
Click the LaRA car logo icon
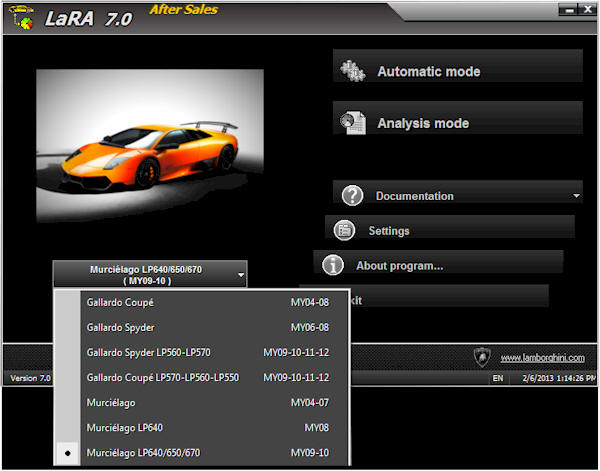(x=21, y=17)
